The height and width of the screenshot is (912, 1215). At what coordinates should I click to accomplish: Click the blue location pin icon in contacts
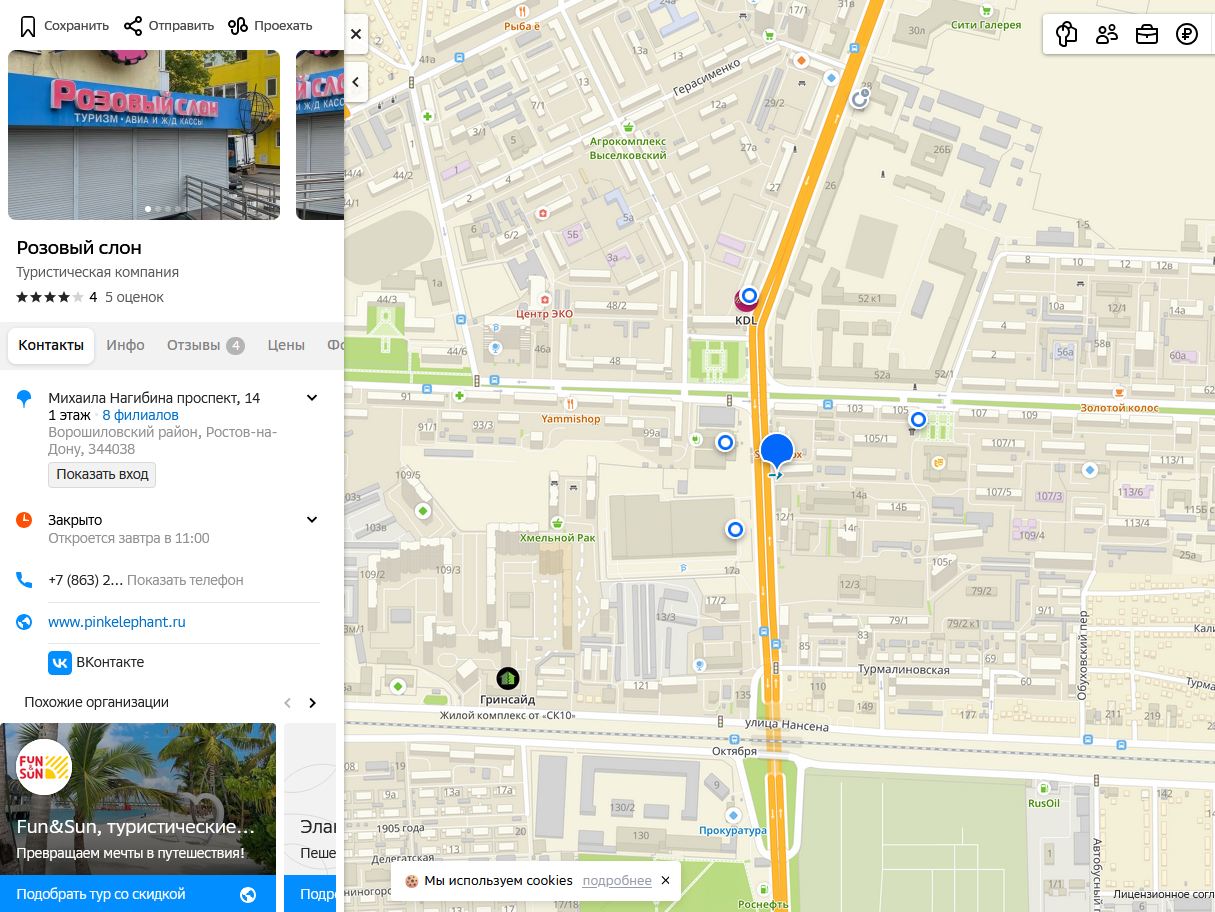point(25,399)
